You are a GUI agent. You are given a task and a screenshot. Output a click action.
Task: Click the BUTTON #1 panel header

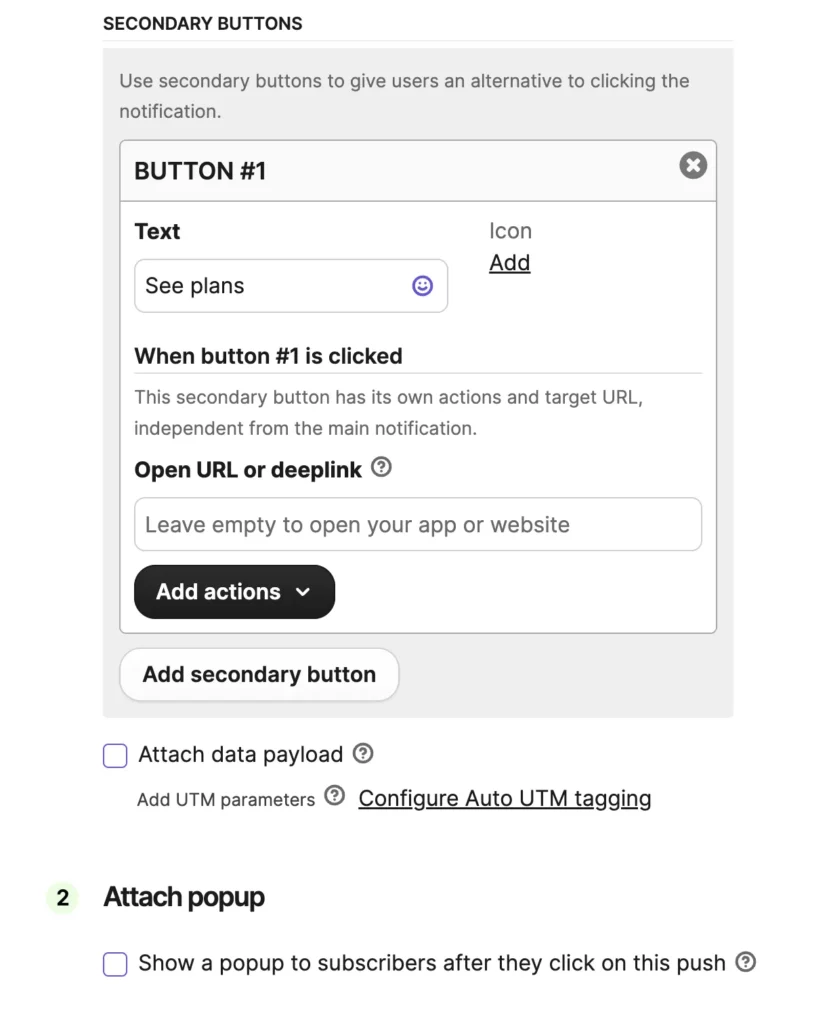pyautogui.click(x=400, y=171)
